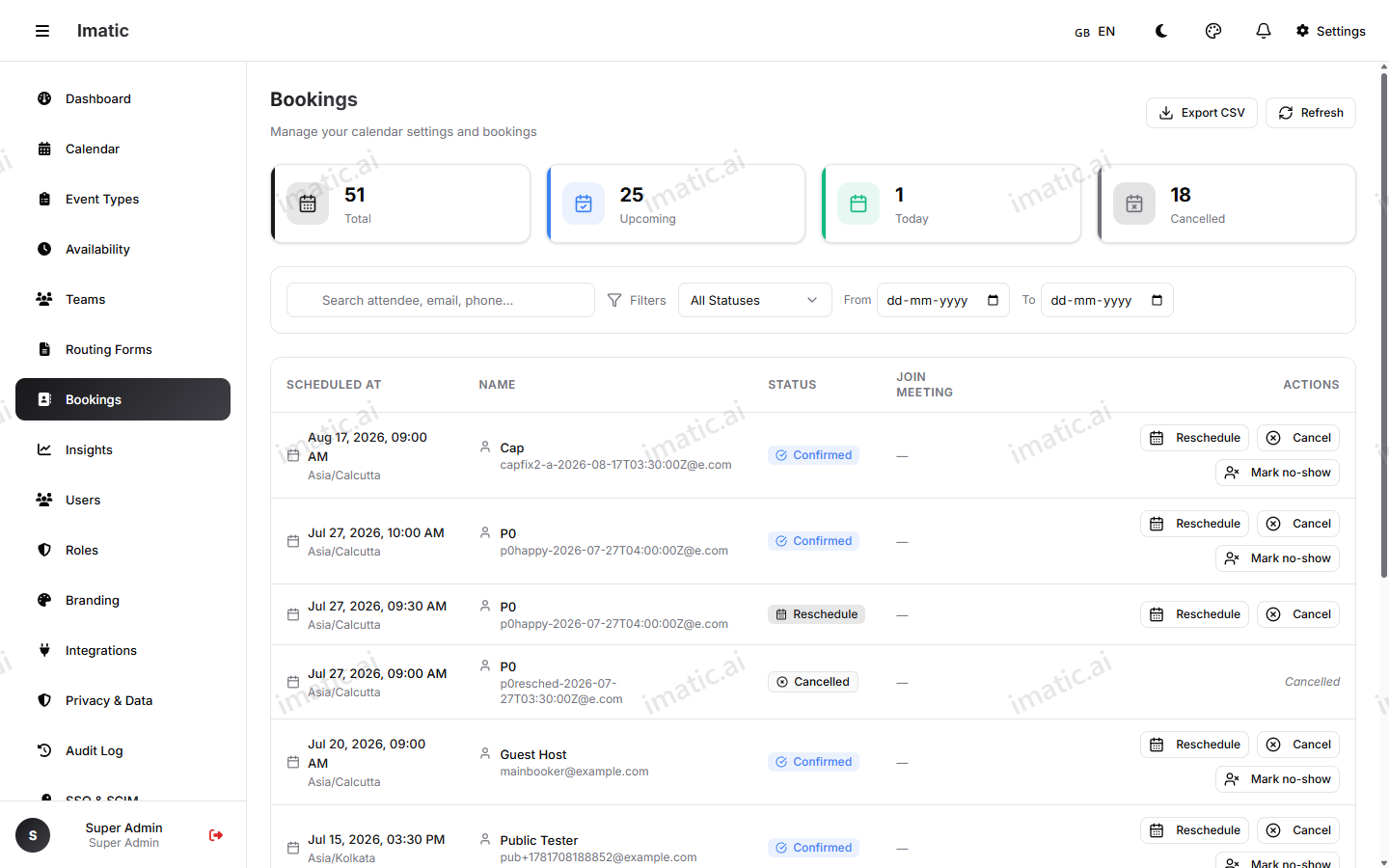
Task: Click the From date field
Action: point(943,300)
